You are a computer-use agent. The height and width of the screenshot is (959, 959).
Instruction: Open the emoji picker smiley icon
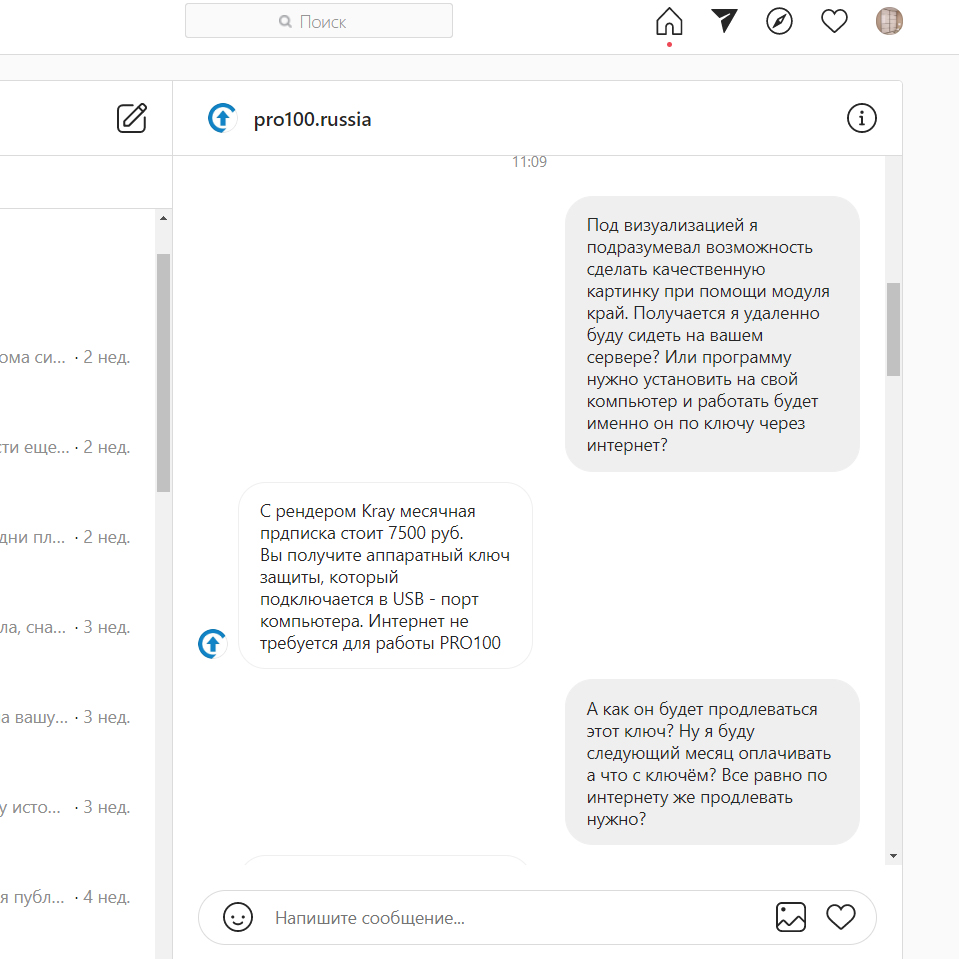(x=238, y=917)
